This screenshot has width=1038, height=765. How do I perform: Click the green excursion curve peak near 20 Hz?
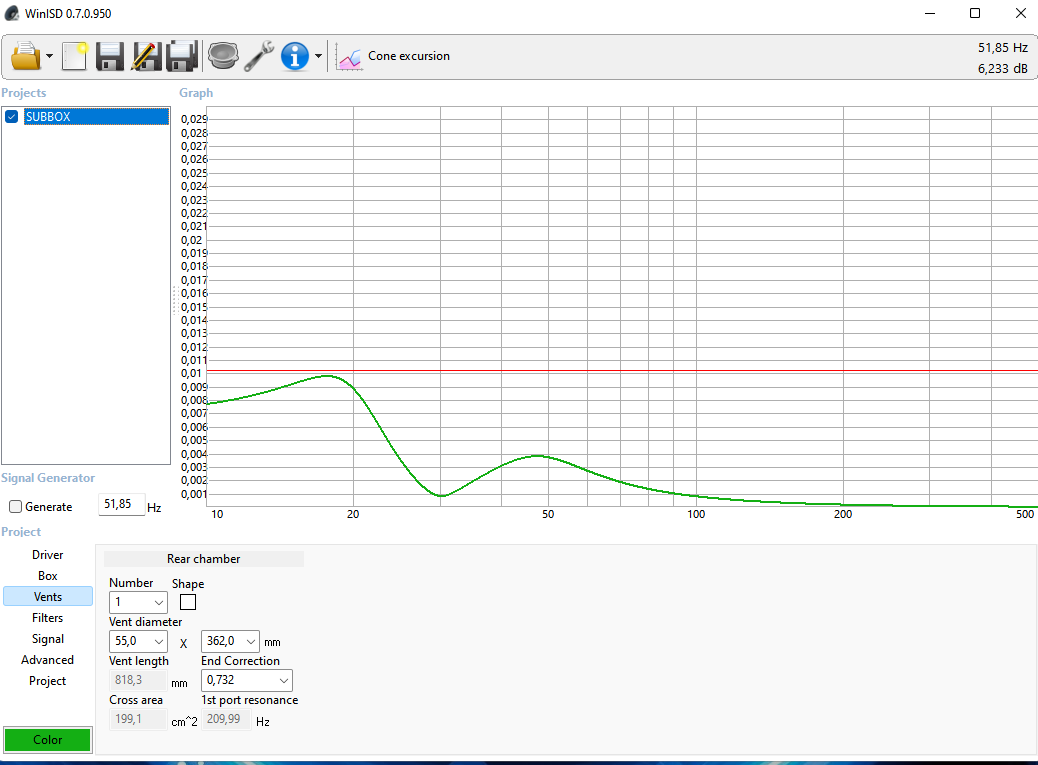pyautogui.click(x=329, y=376)
